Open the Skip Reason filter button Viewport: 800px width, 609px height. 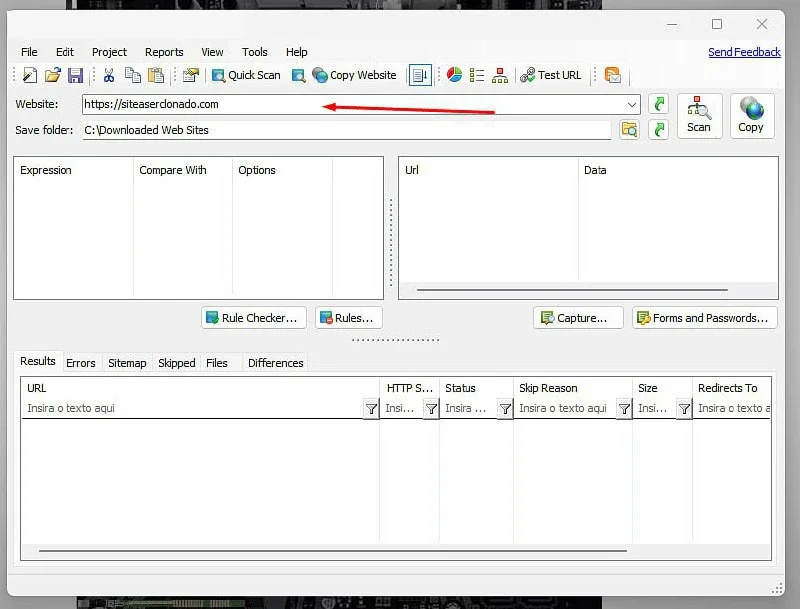point(623,409)
